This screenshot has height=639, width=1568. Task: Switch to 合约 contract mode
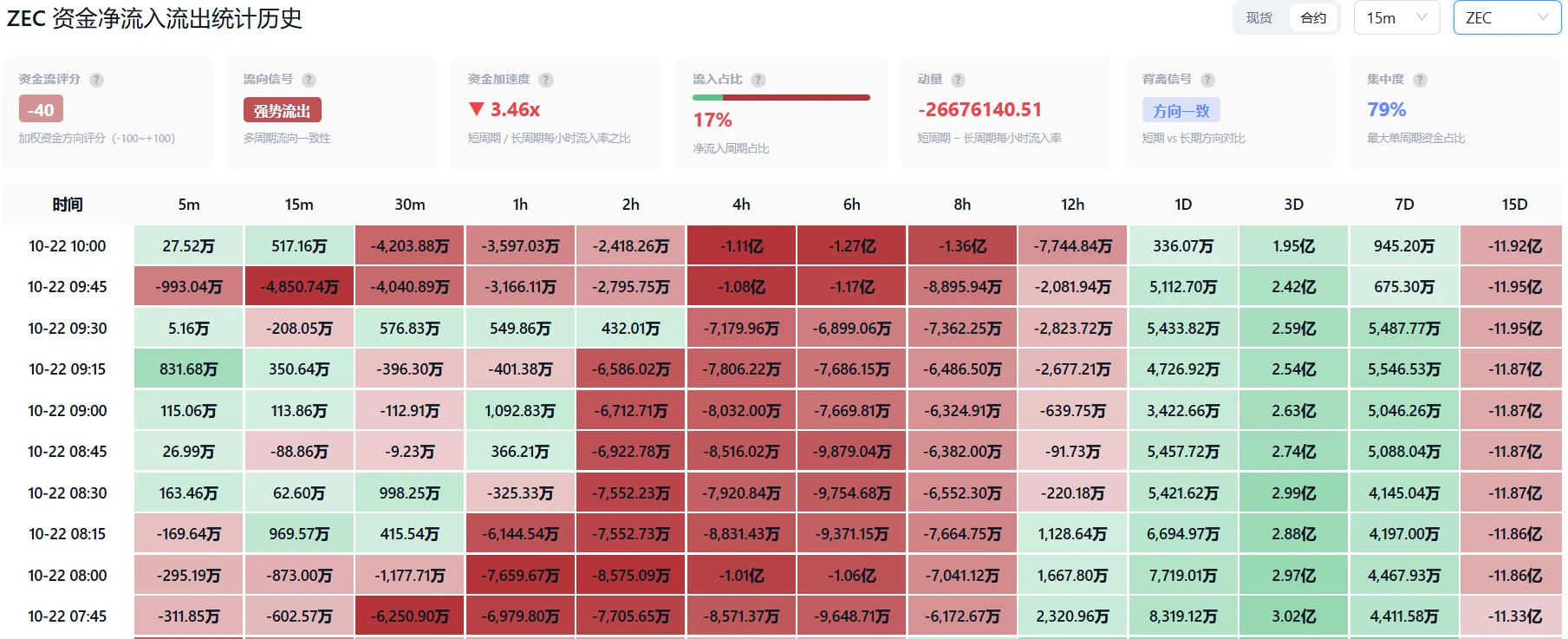pyautogui.click(x=1313, y=17)
